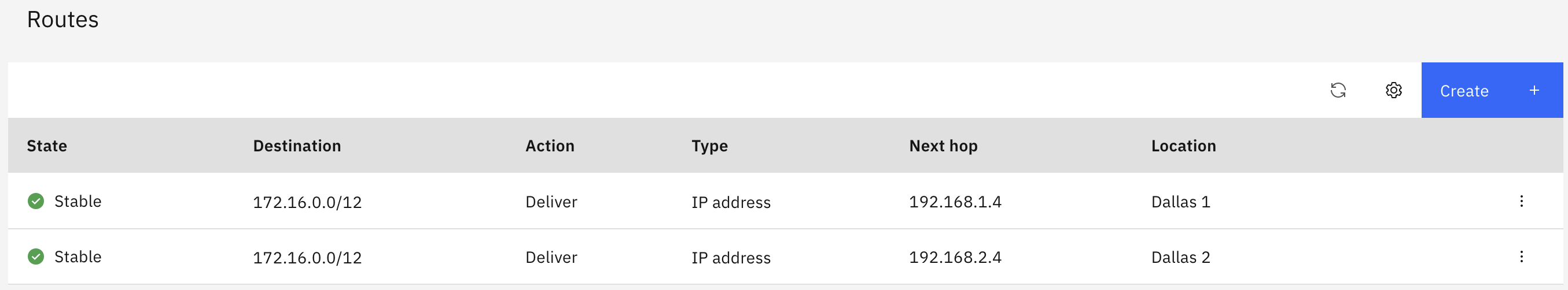This screenshot has width=1568, height=290.
Task: Select next hop 192.168.1.4 cell
Action: [955, 202]
